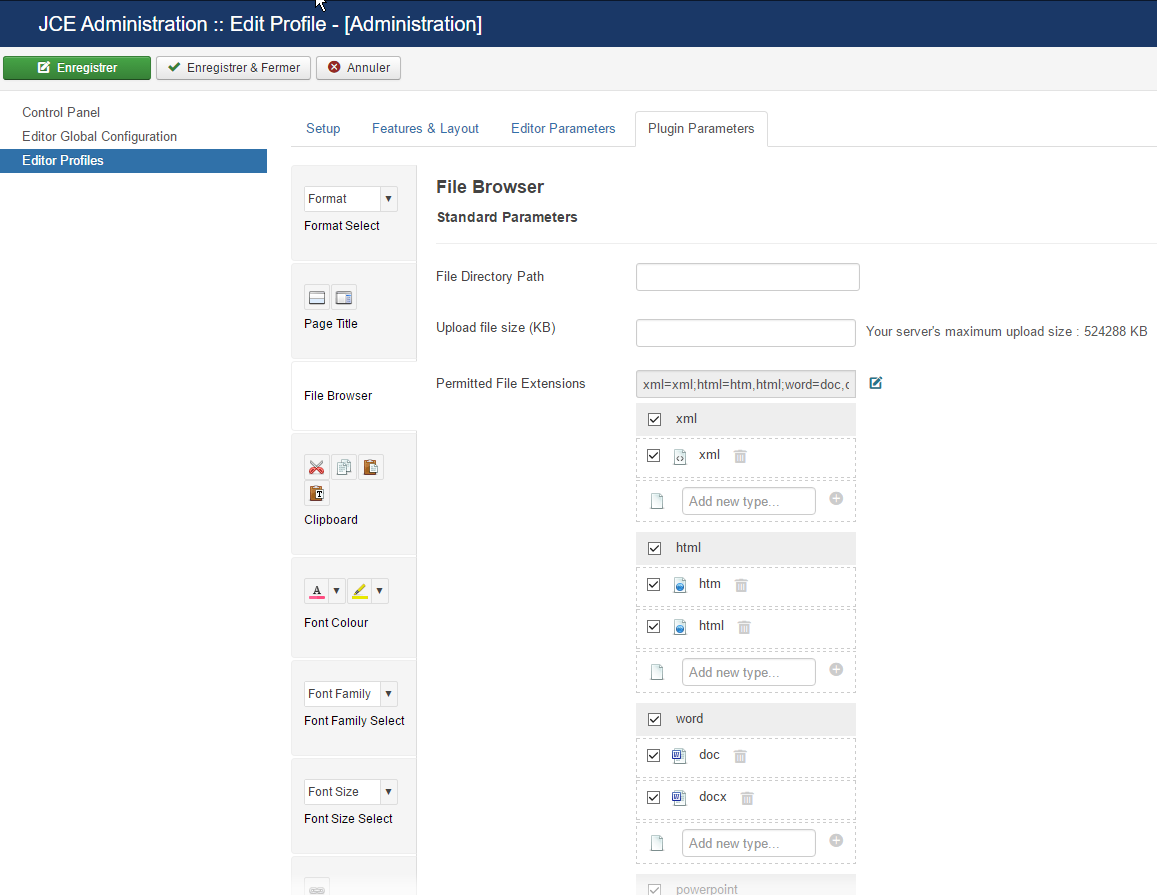Image resolution: width=1157 pixels, height=895 pixels.
Task: Open the Font Family dropdown arrow
Action: click(389, 694)
